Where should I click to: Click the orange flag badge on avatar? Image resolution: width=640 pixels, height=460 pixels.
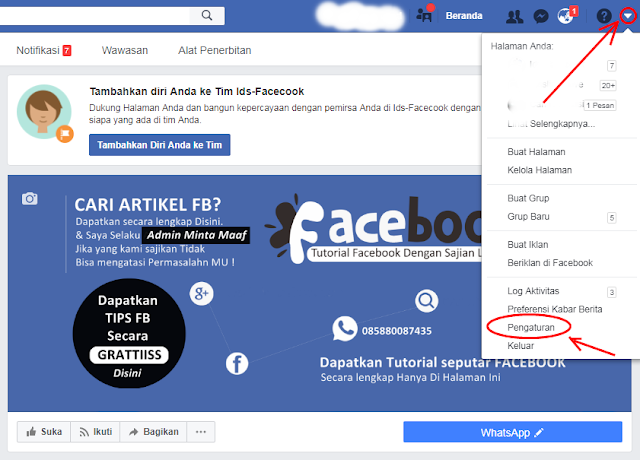(x=65, y=134)
